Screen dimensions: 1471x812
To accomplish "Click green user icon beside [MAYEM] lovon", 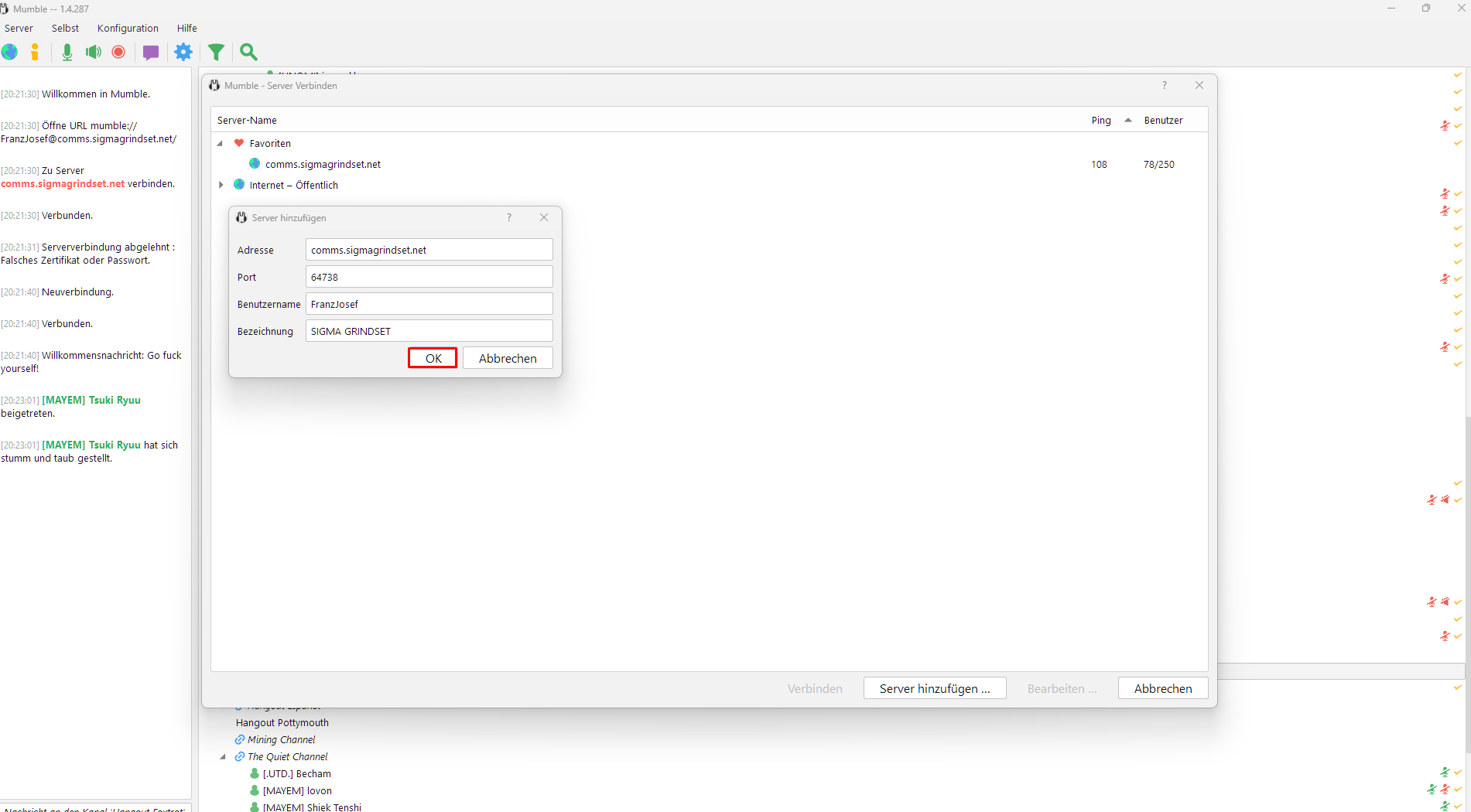I will pos(255,791).
